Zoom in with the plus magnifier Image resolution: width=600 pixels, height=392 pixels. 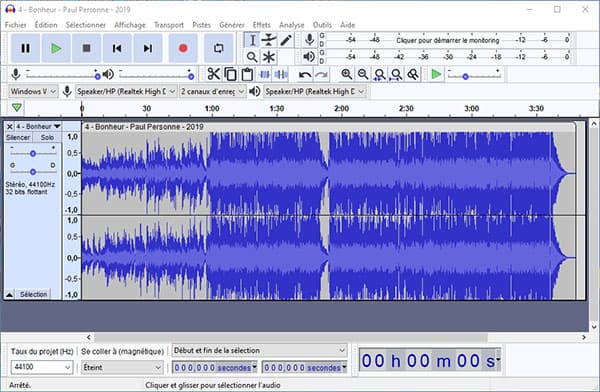point(346,74)
